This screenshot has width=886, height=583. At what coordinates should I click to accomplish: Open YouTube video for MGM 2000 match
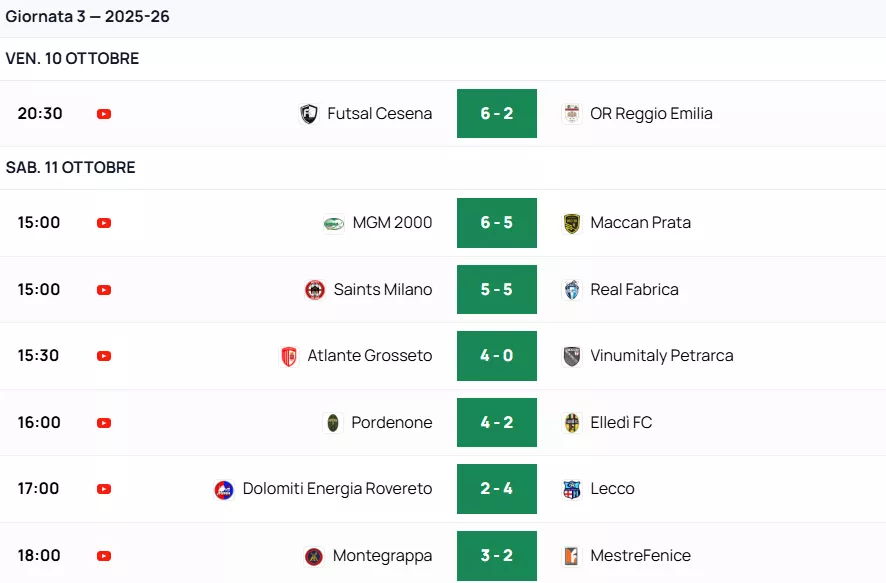point(104,223)
